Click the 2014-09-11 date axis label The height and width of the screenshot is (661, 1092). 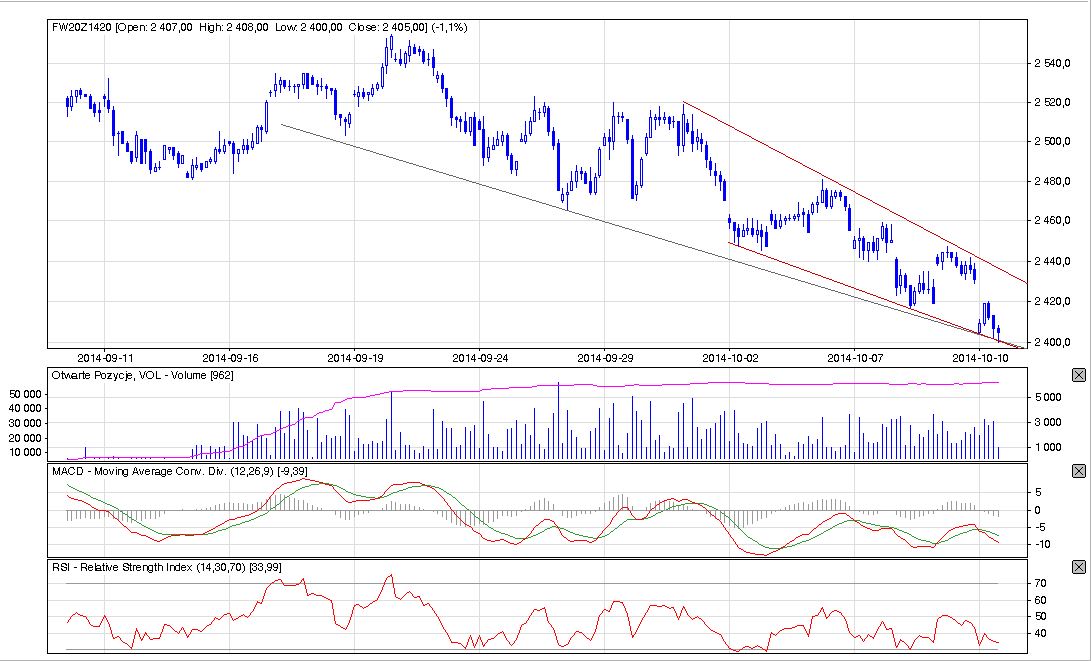(x=105, y=356)
